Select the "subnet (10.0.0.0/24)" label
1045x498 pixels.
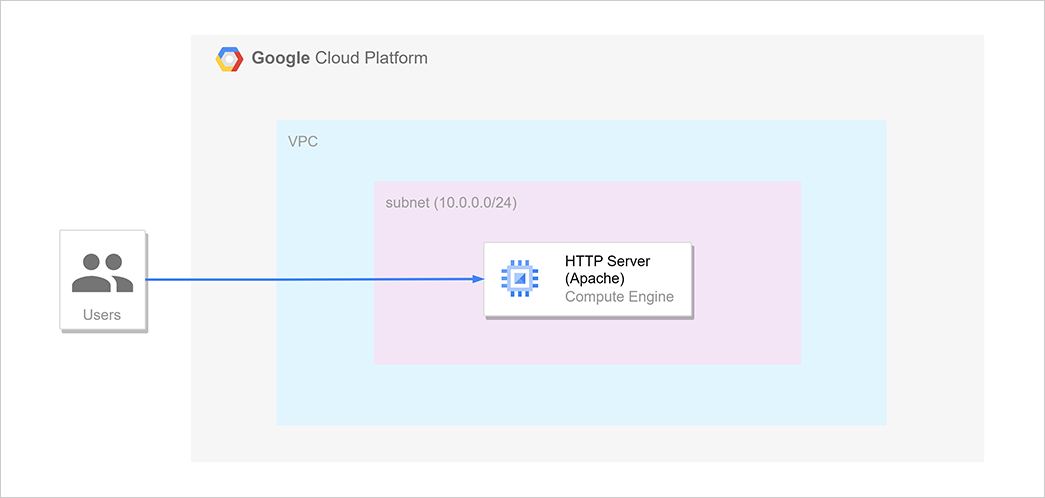(x=451, y=203)
